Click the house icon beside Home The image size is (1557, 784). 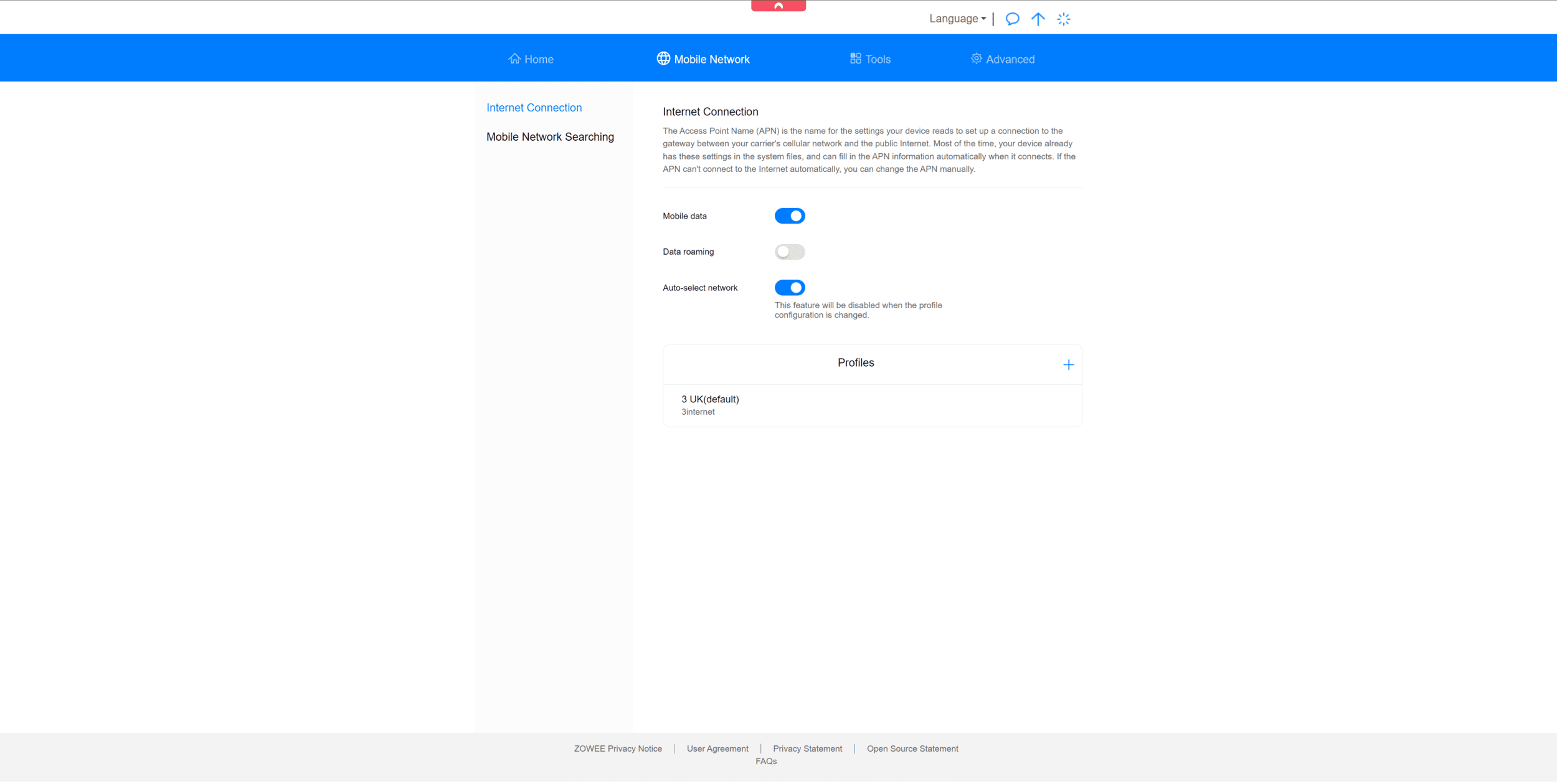point(514,59)
